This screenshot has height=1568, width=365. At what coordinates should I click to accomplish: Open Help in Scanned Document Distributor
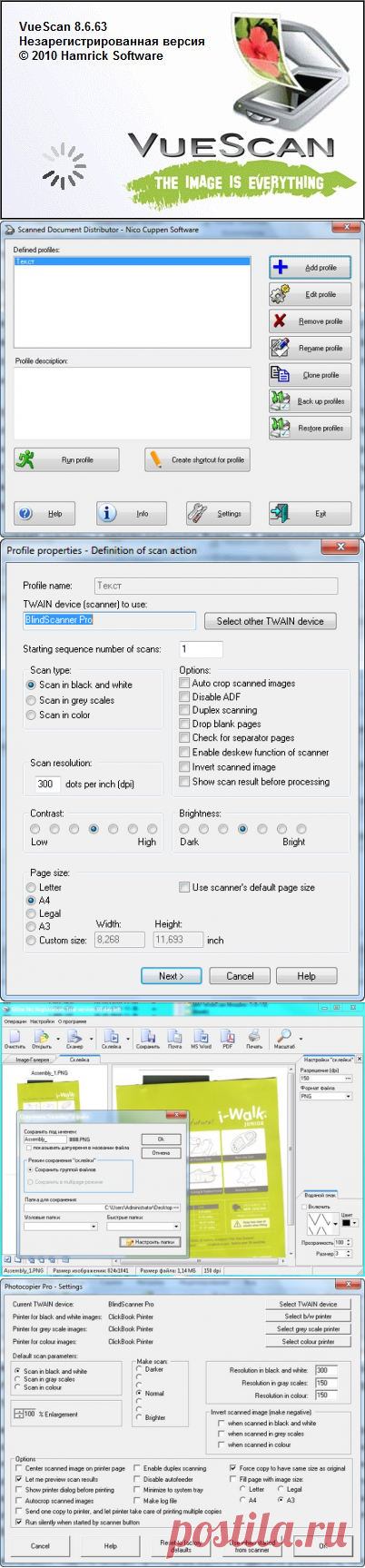[44, 513]
